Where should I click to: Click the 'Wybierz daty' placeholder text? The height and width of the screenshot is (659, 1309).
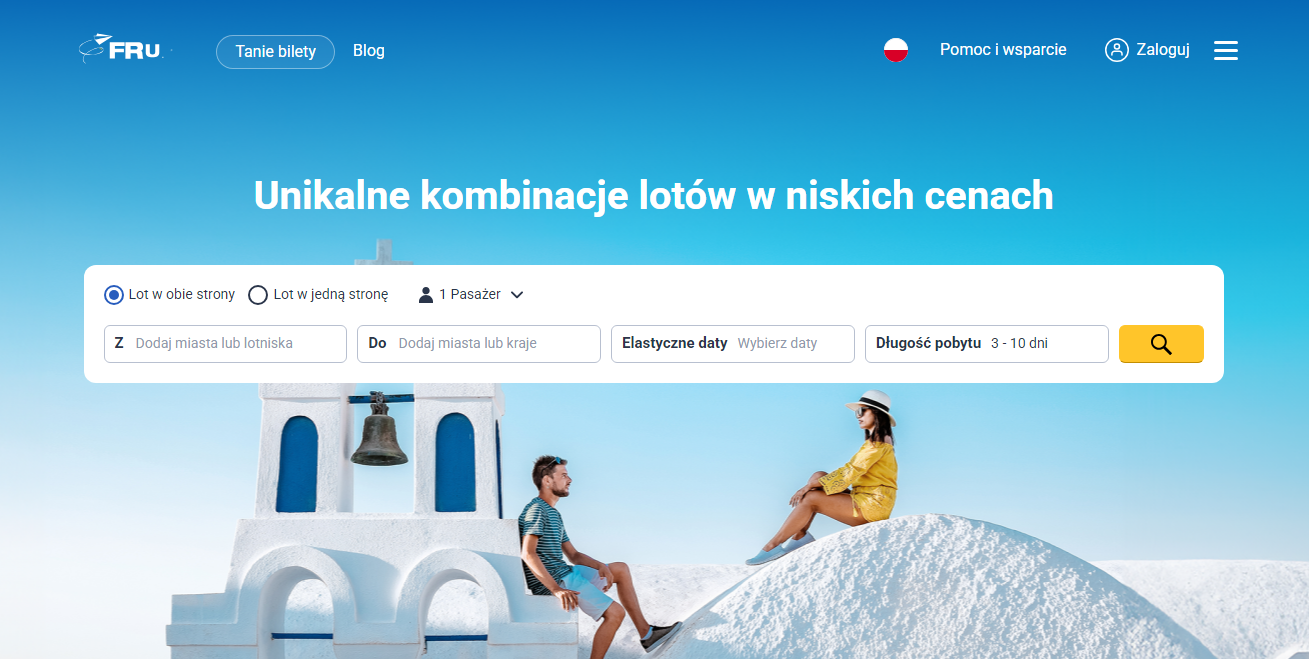778,343
